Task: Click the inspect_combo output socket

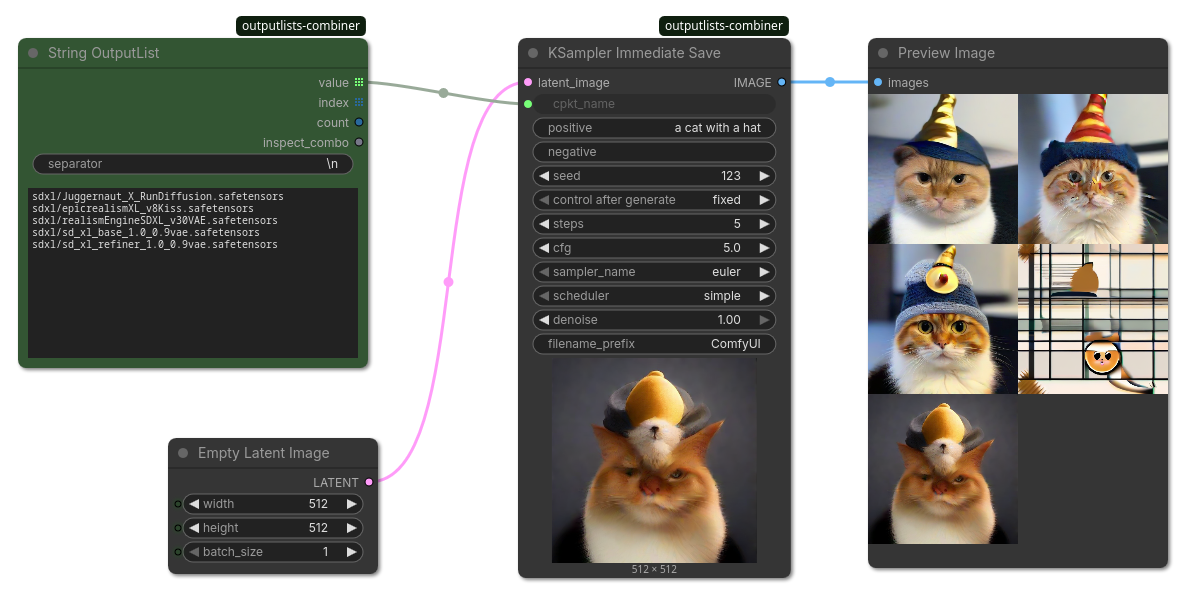Action: tap(359, 142)
